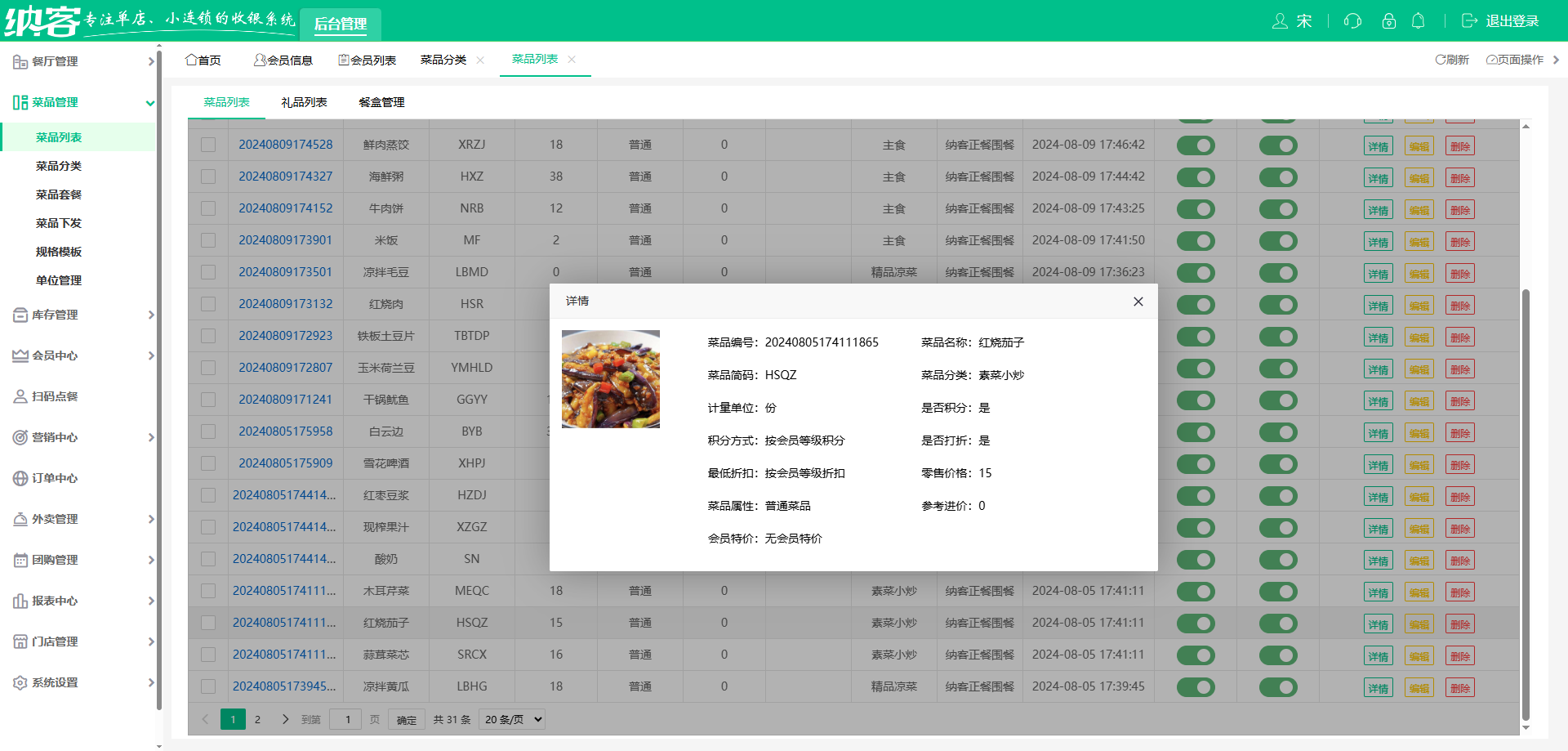The width and height of the screenshot is (1568, 751).
Task: Open the customer service headset icon
Action: coord(1352,21)
